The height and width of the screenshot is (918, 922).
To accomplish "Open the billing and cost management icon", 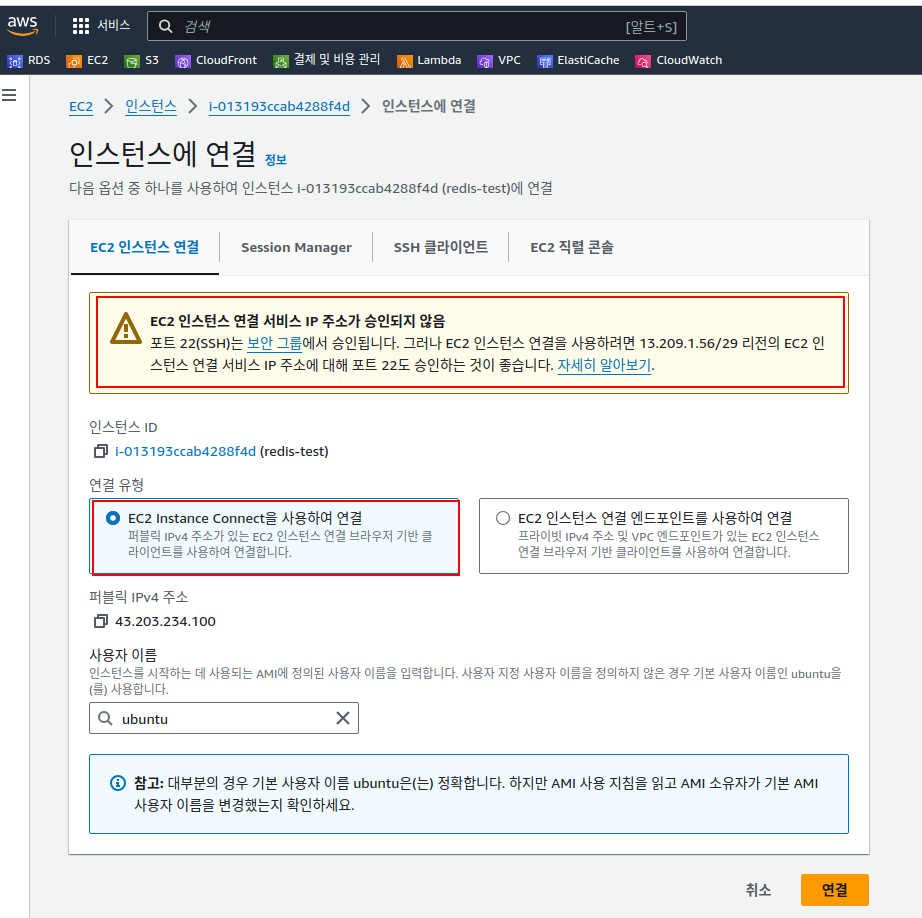I will click(x=281, y=61).
